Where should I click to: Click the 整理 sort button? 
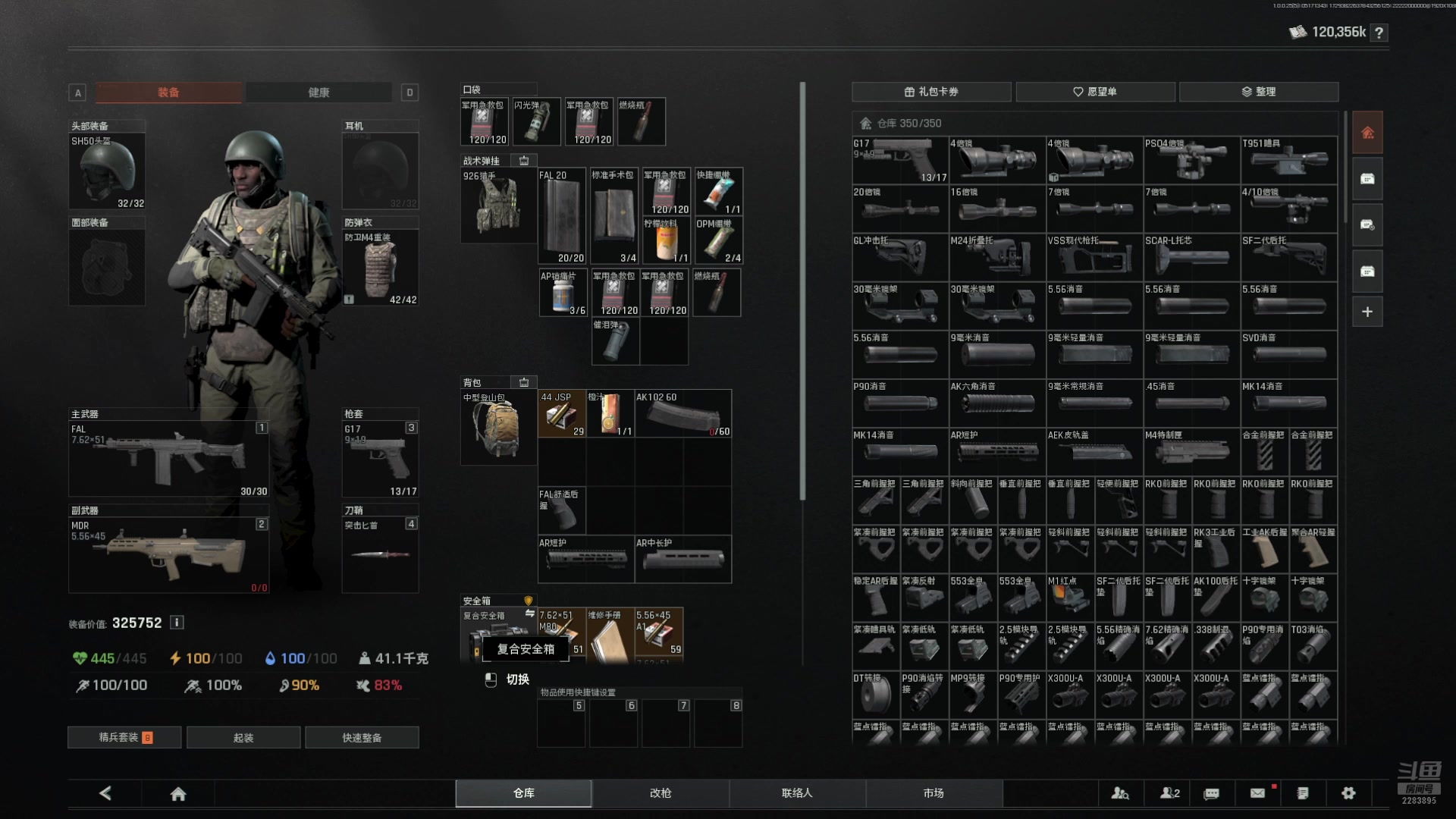pyautogui.click(x=1259, y=92)
